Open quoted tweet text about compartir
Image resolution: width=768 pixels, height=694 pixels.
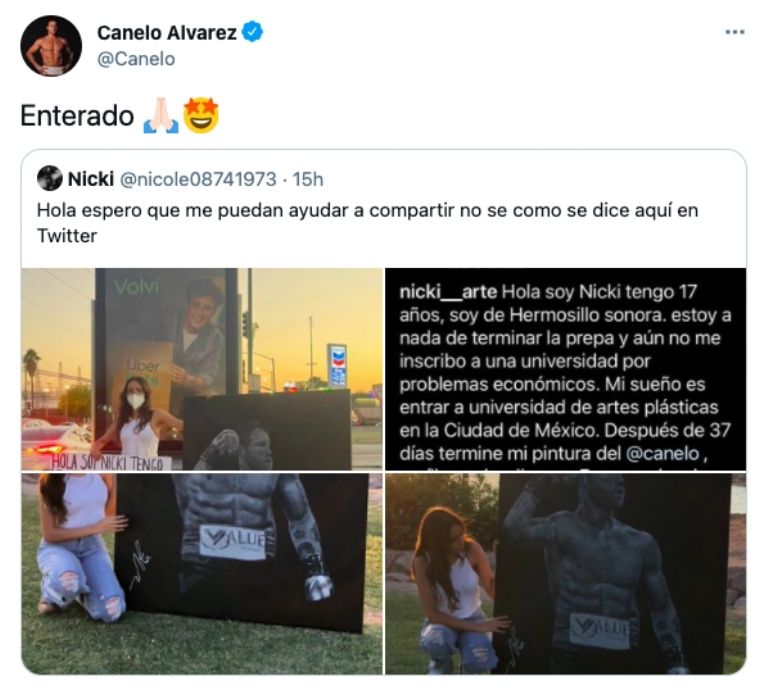click(367, 223)
